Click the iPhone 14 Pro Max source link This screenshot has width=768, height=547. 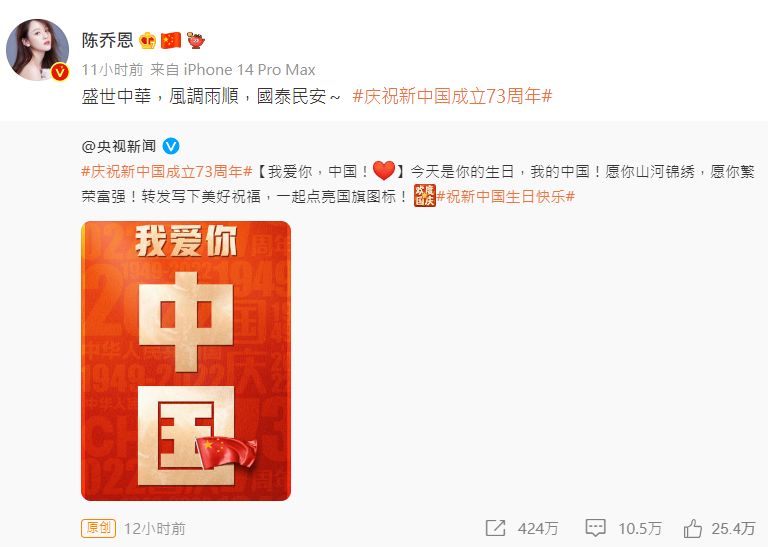249,70
